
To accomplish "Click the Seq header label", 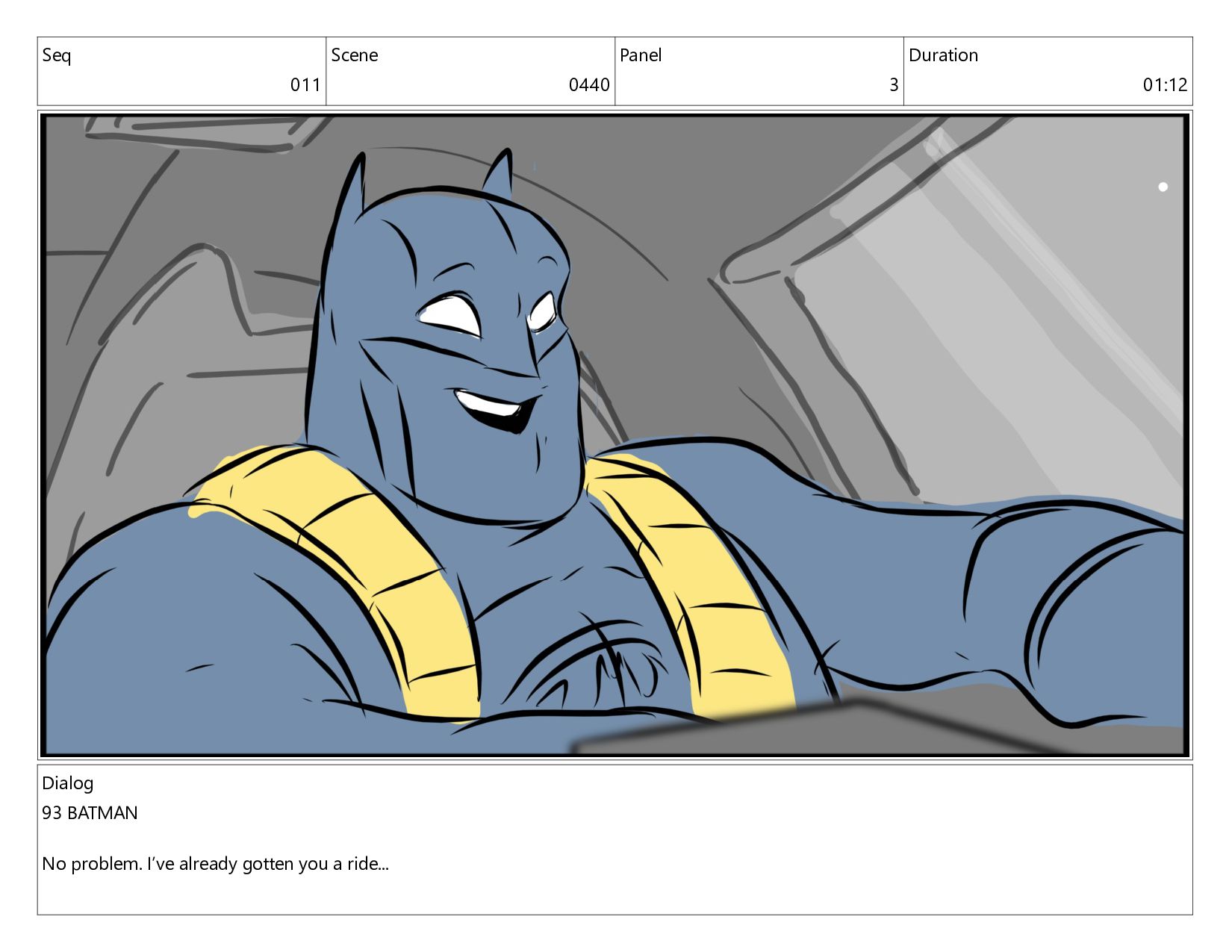I will tap(57, 56).
